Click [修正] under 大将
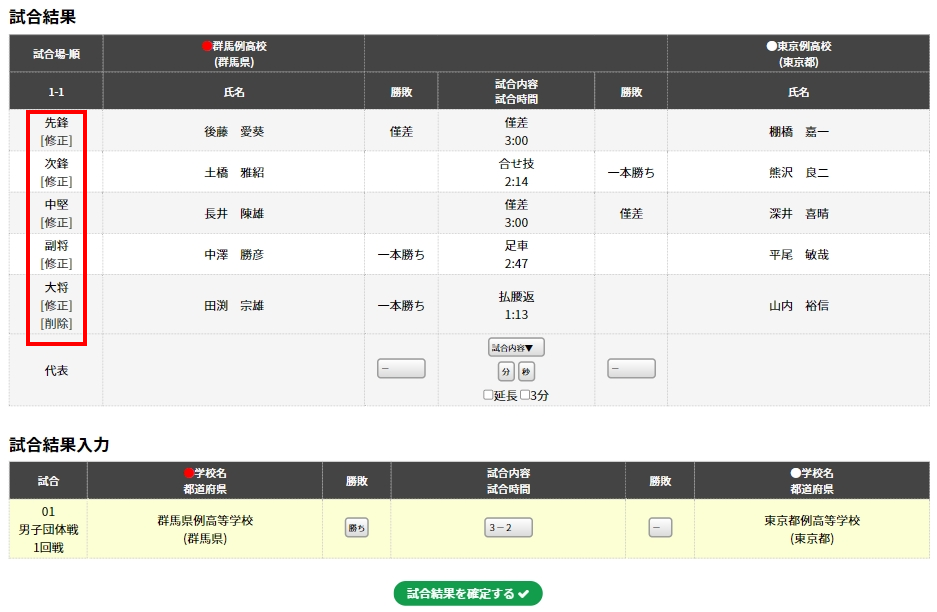The width and height of the screenshot is (937, 612). coord(56,305)
